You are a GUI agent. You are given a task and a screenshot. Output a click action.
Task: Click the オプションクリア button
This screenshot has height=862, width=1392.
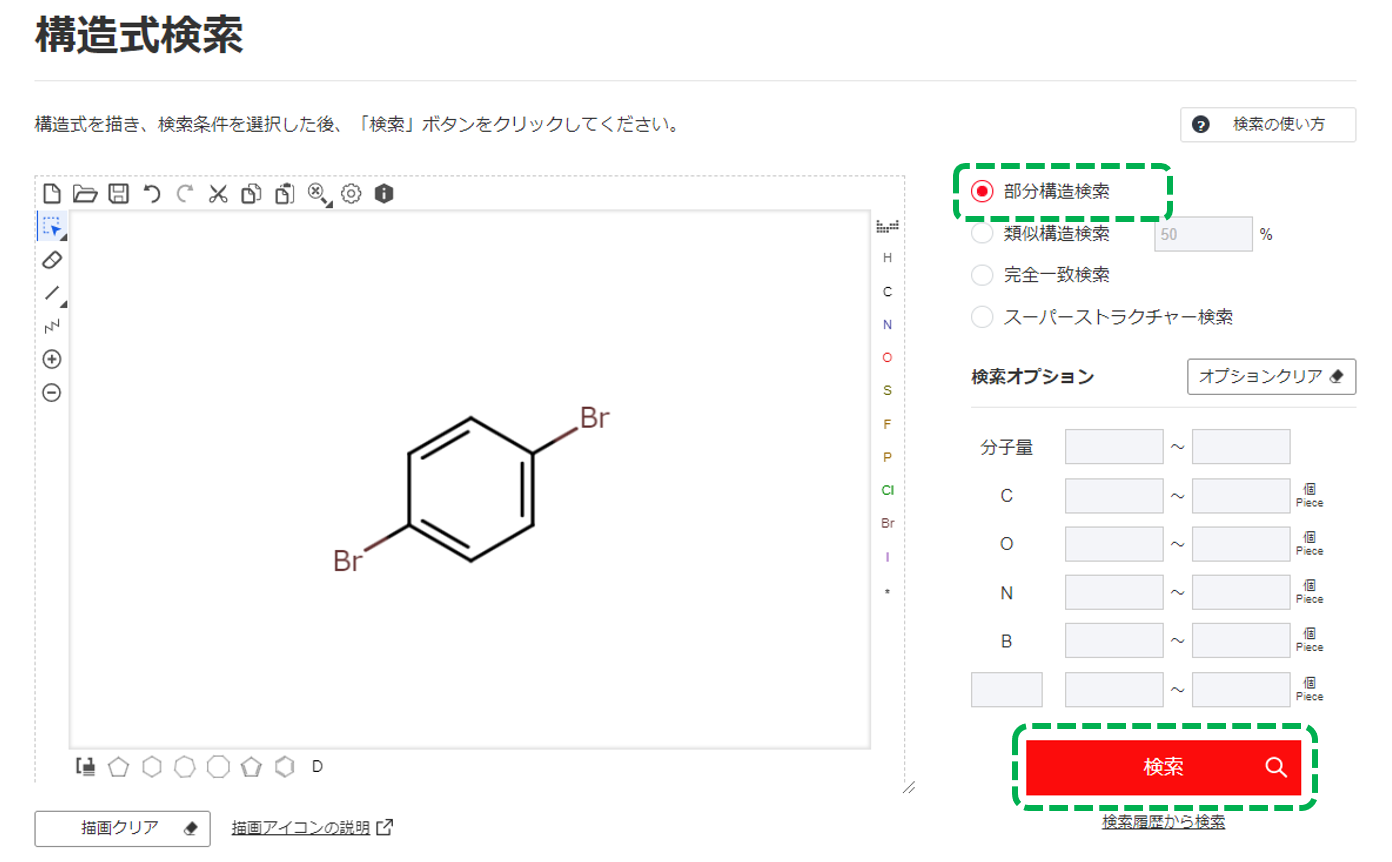(x=1272, y=377)
